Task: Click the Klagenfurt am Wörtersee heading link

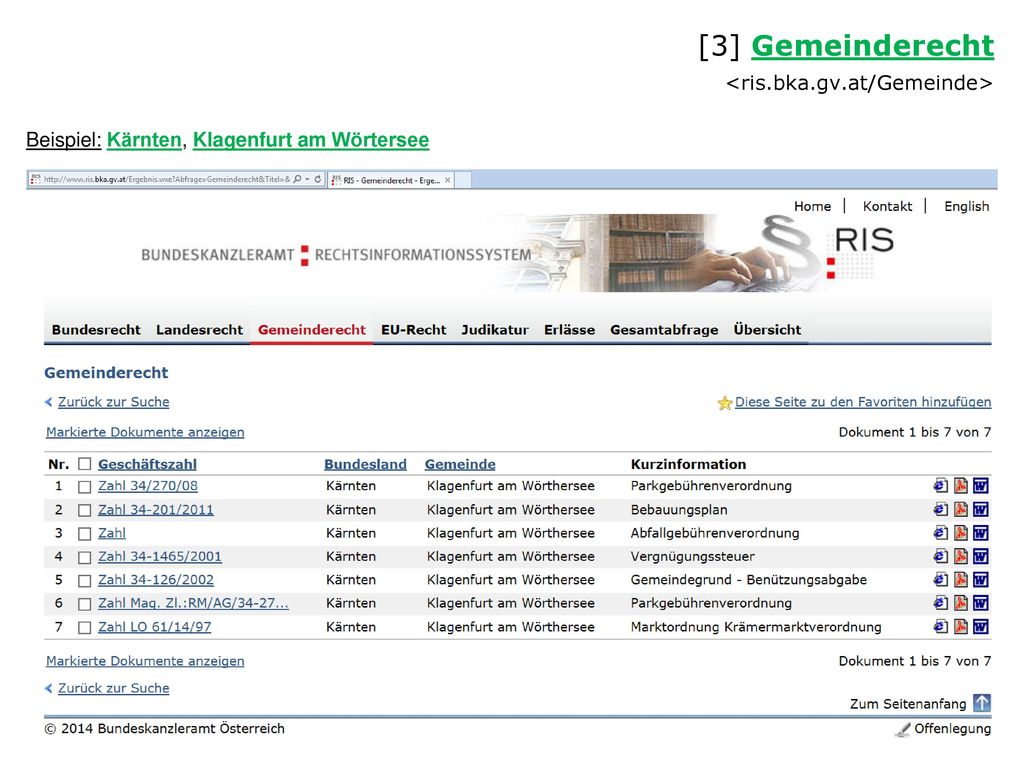Action: click(311, 140)
